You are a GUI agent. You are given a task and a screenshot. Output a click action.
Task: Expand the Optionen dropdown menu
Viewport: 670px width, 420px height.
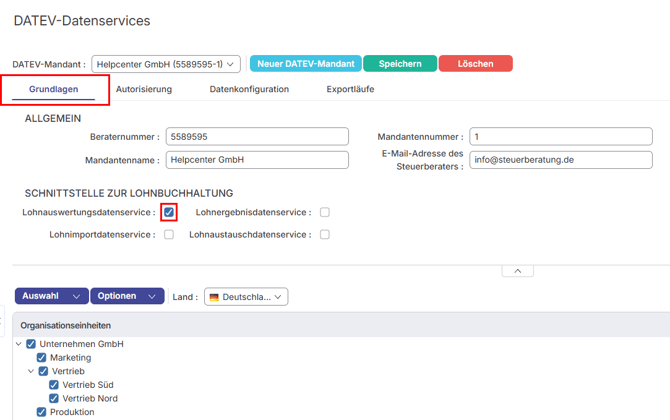126,296
